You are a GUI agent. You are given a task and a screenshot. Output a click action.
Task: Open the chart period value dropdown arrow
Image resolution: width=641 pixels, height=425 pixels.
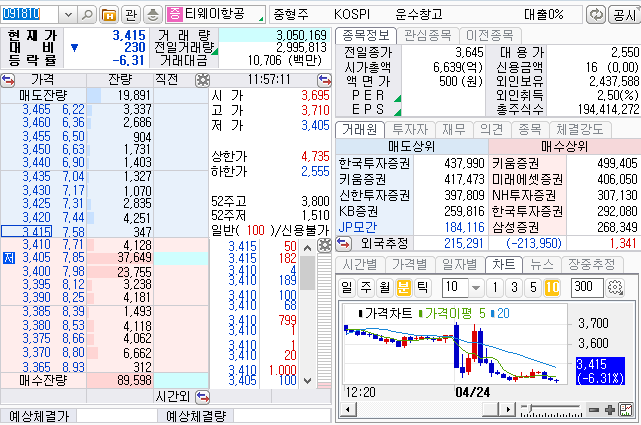coord(476,288)
